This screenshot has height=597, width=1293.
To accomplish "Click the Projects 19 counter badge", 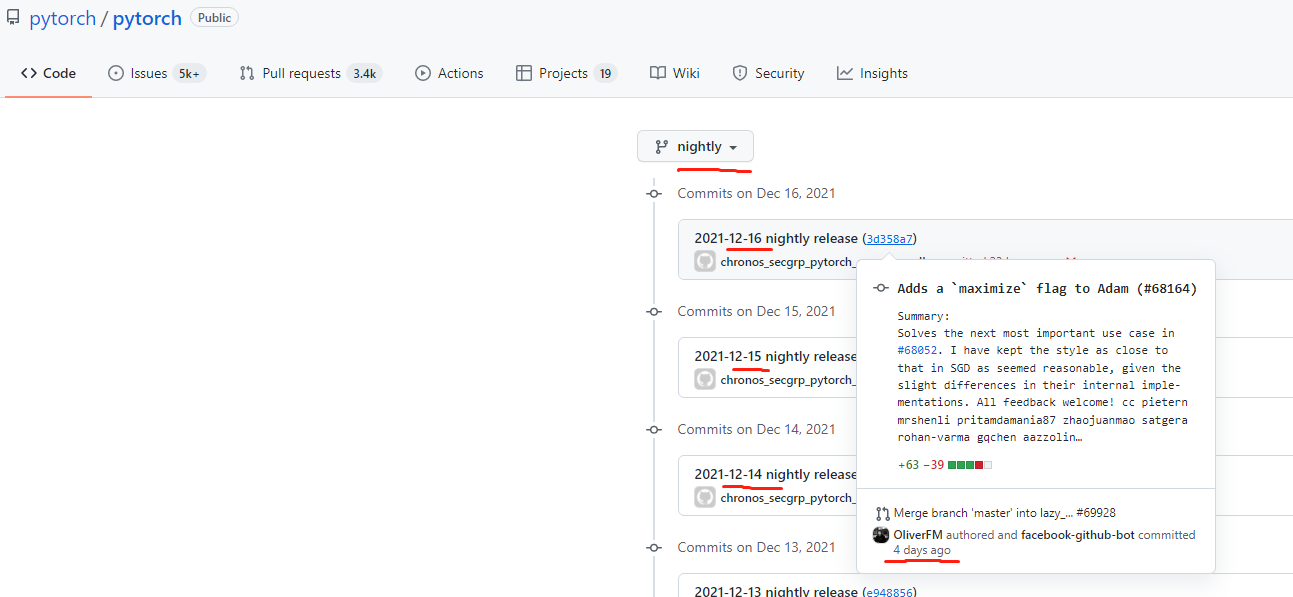I will point(605,73).
